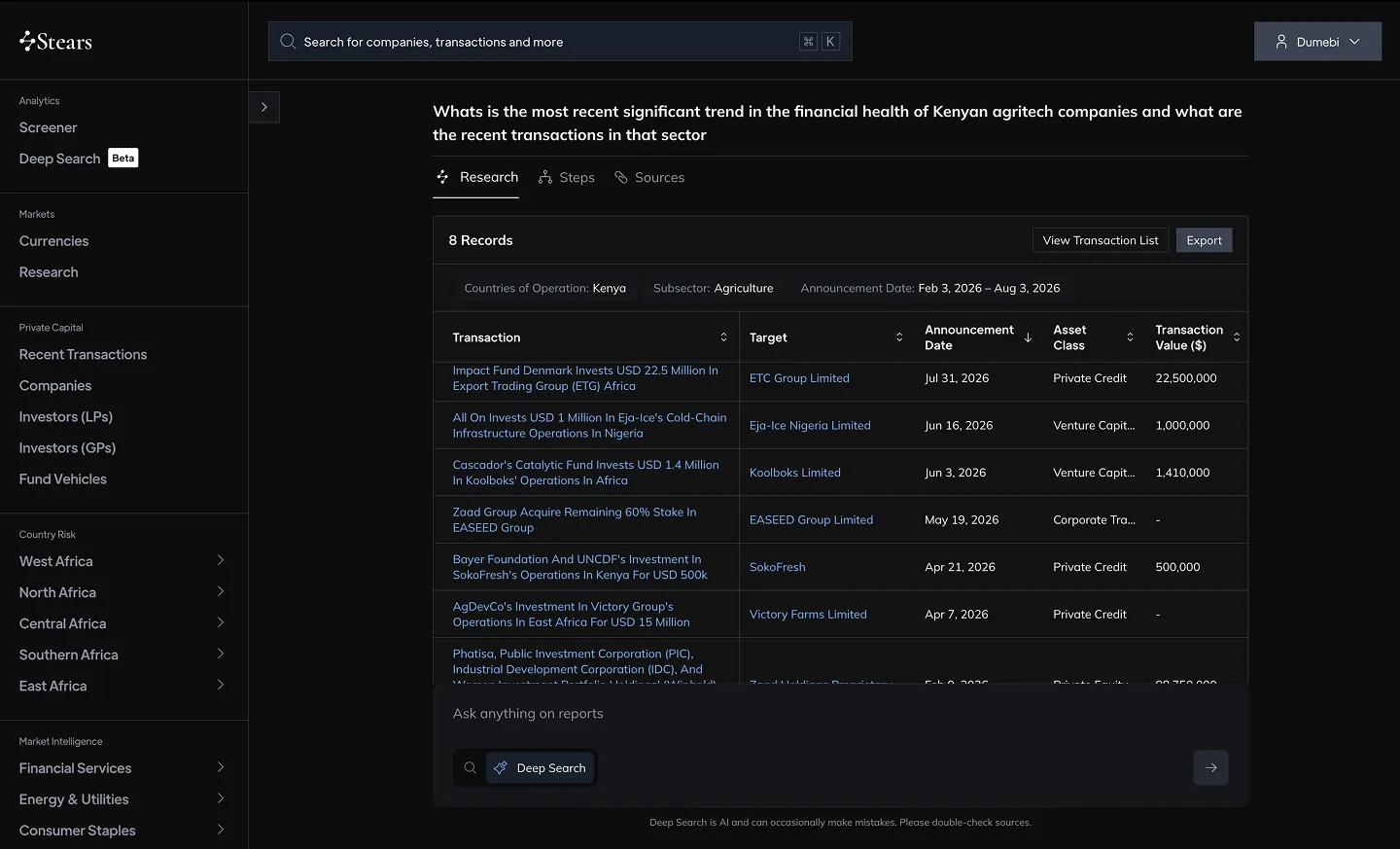
Task: Click the search magnifier icon in top bar
Action: pyautogui.click(x=288, y=42)
